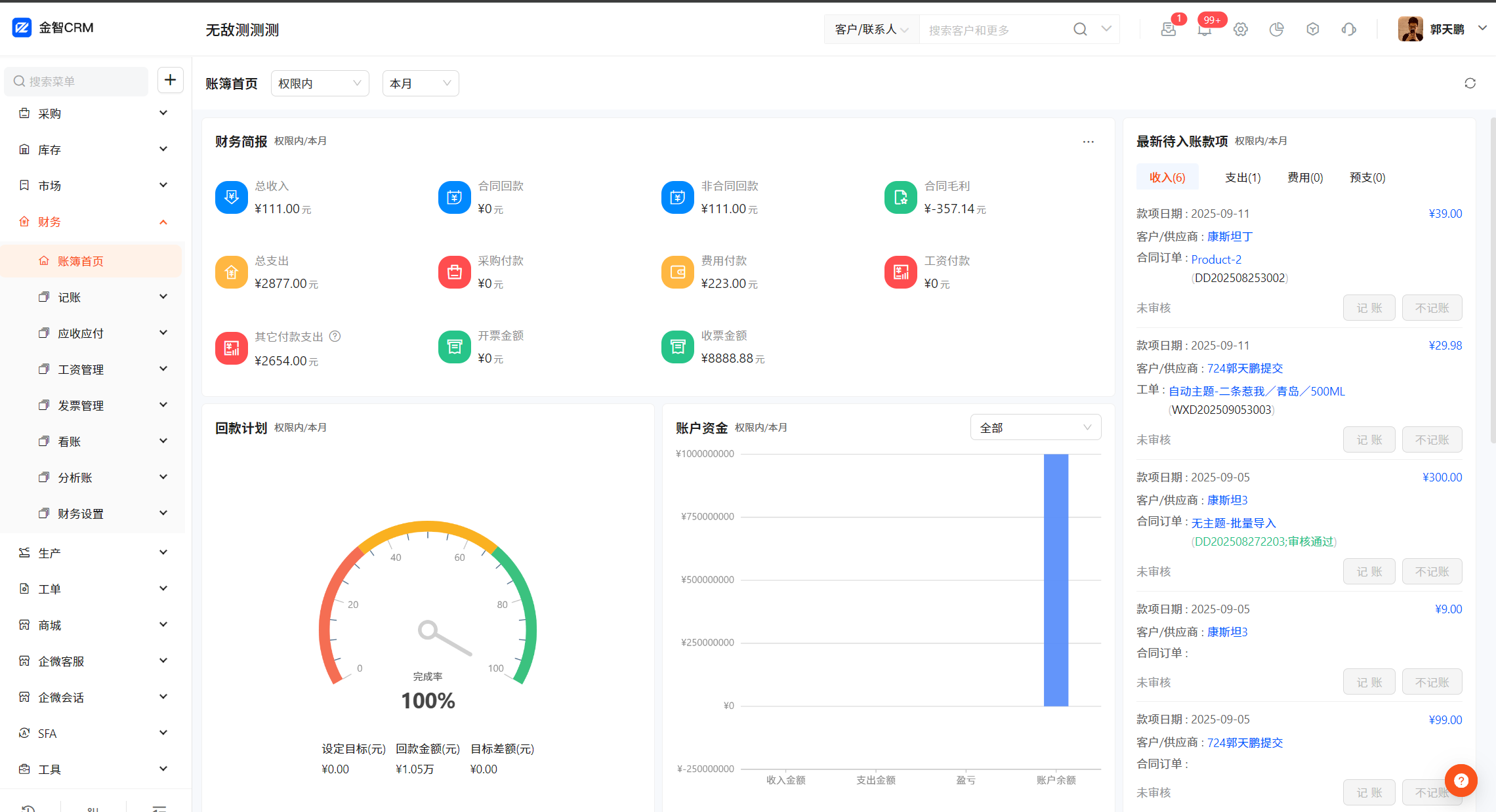This screenshot has height=812, width=1496.
Task: Switch to the 费用(0) tab
Action: (x=1305, y=178)
